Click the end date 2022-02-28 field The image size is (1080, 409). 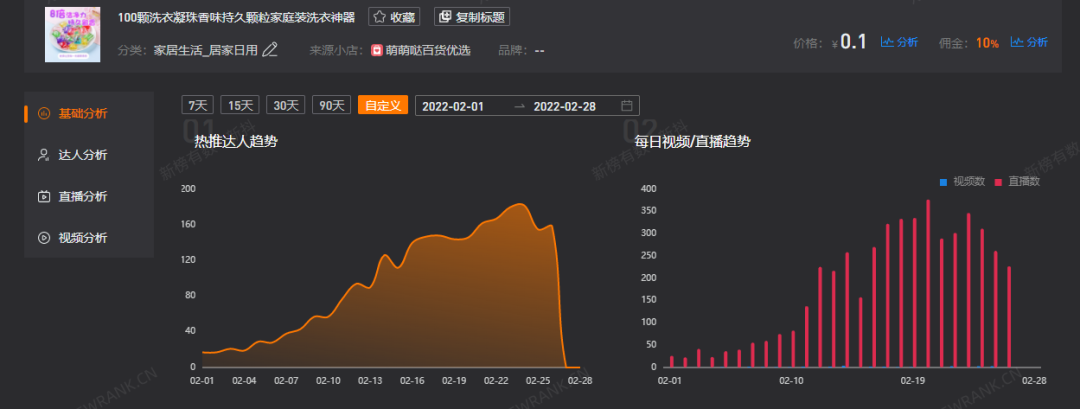(564, 106)
